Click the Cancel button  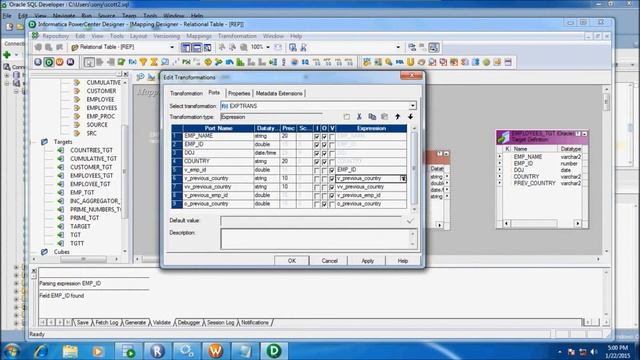(x=329, y=261)
